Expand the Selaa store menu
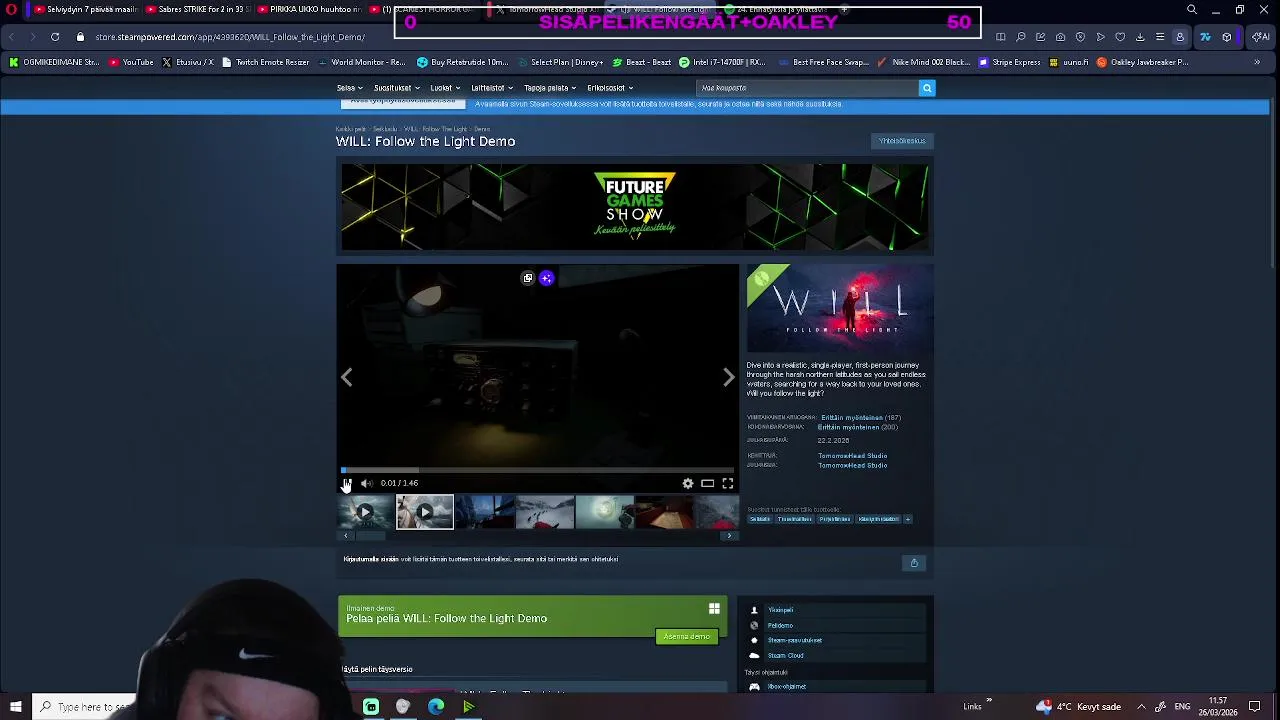The image size is (1280, 720). [x=350, y=88]
